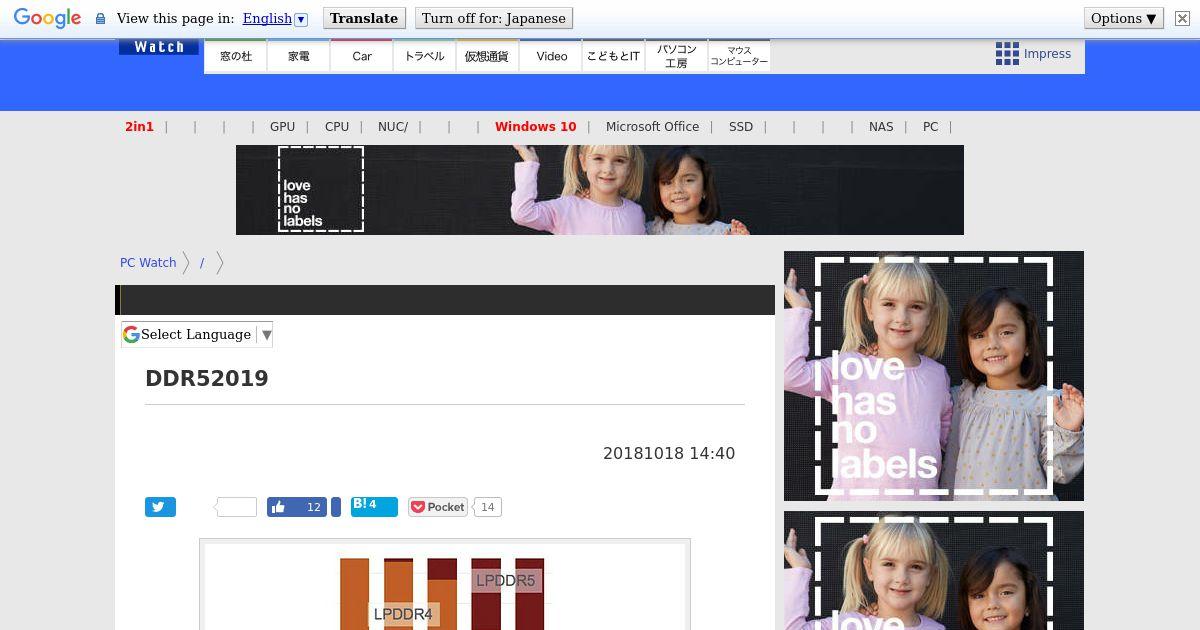Click the Google logo in translate bar
Screen dimensions: 1200x630
tap(47, 18)
